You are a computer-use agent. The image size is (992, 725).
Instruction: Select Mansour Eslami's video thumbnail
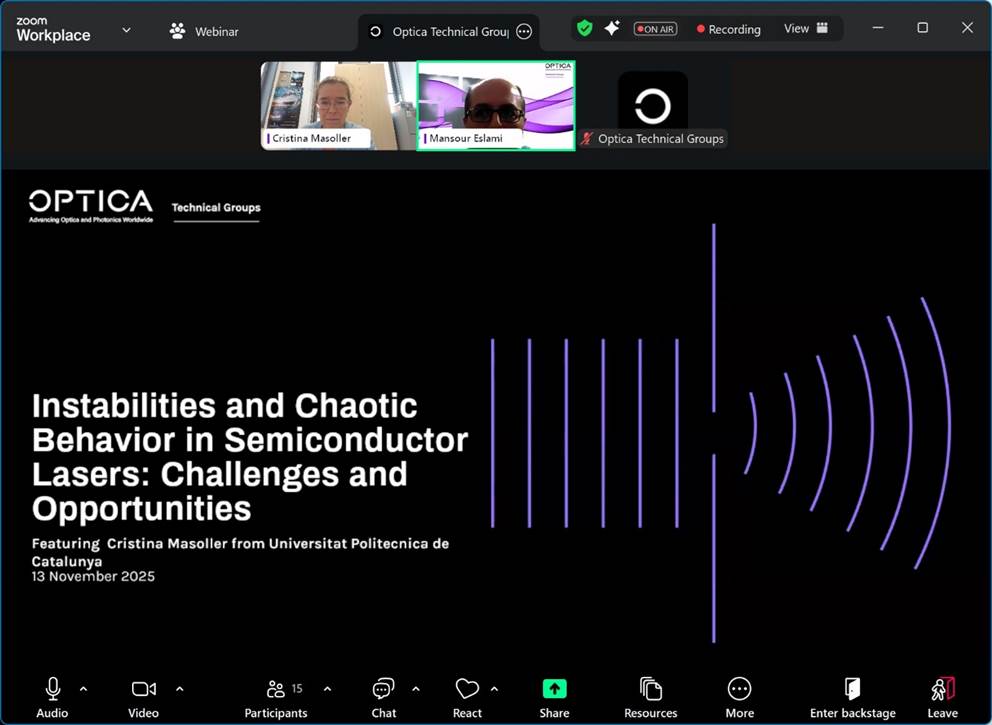pyautogui.click(x=496, y=106)
